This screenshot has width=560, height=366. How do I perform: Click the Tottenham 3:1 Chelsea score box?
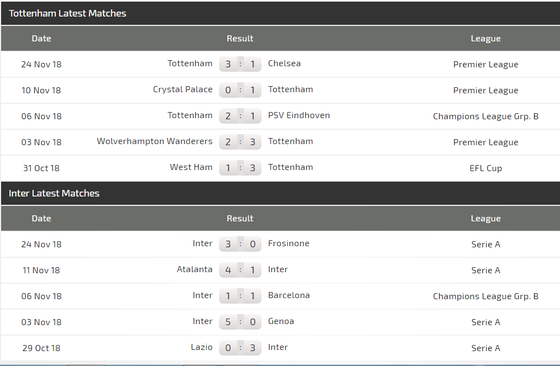click(240, 64)
